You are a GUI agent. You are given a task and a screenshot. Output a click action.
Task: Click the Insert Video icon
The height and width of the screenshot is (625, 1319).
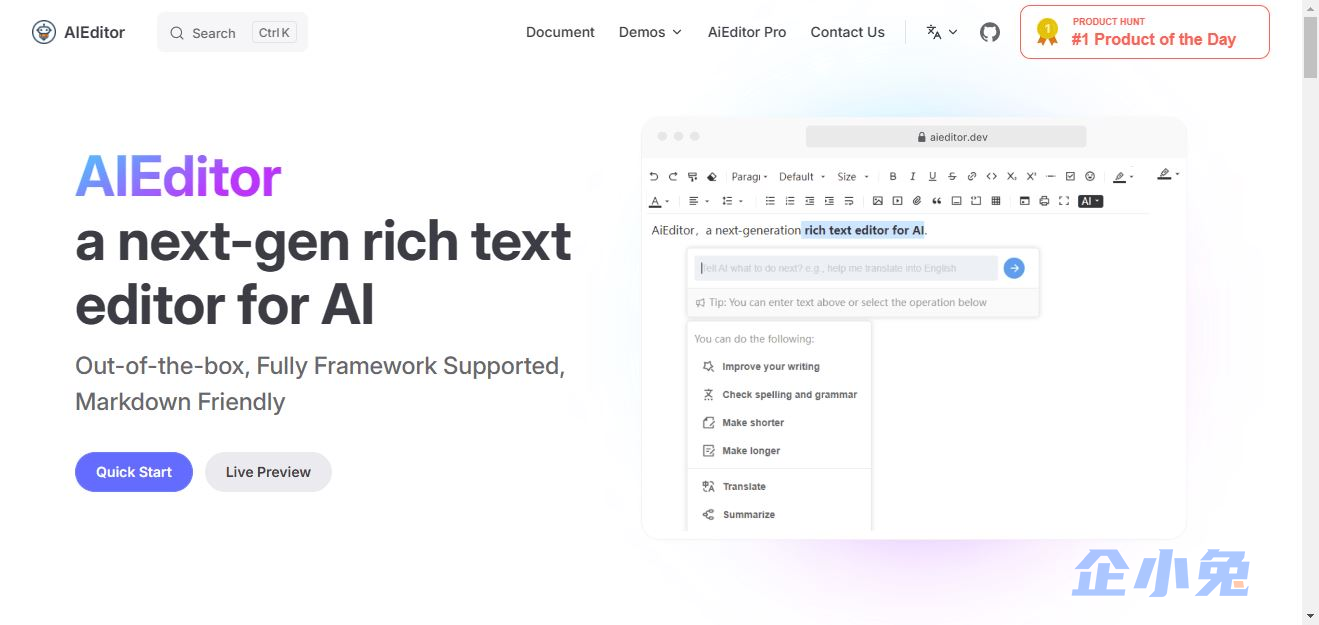(897, 201)
